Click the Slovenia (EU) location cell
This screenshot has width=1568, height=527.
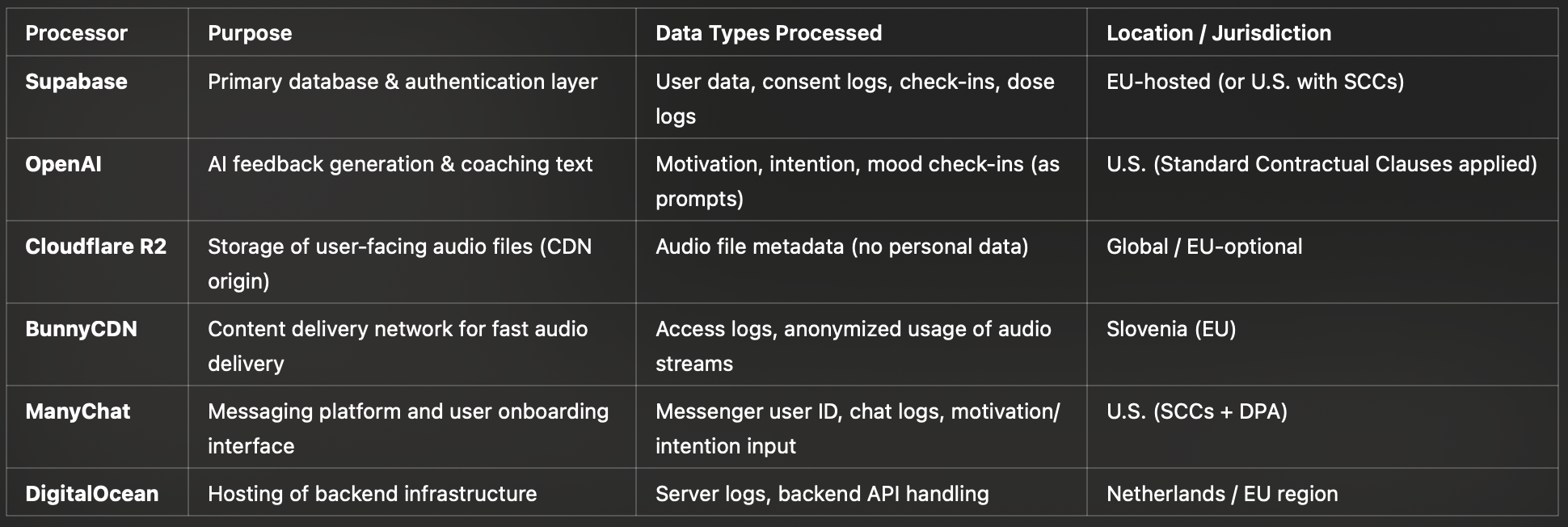(1170, 329)
